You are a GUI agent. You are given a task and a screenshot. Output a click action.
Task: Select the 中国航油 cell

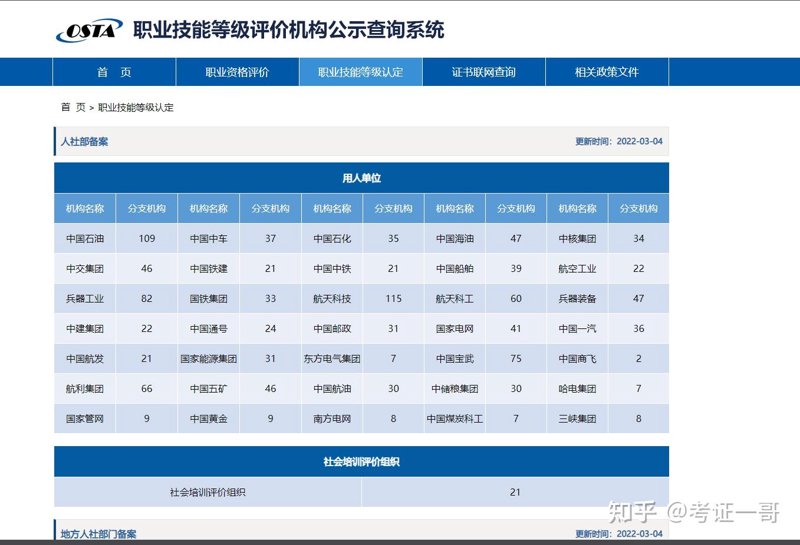(332, 389)
